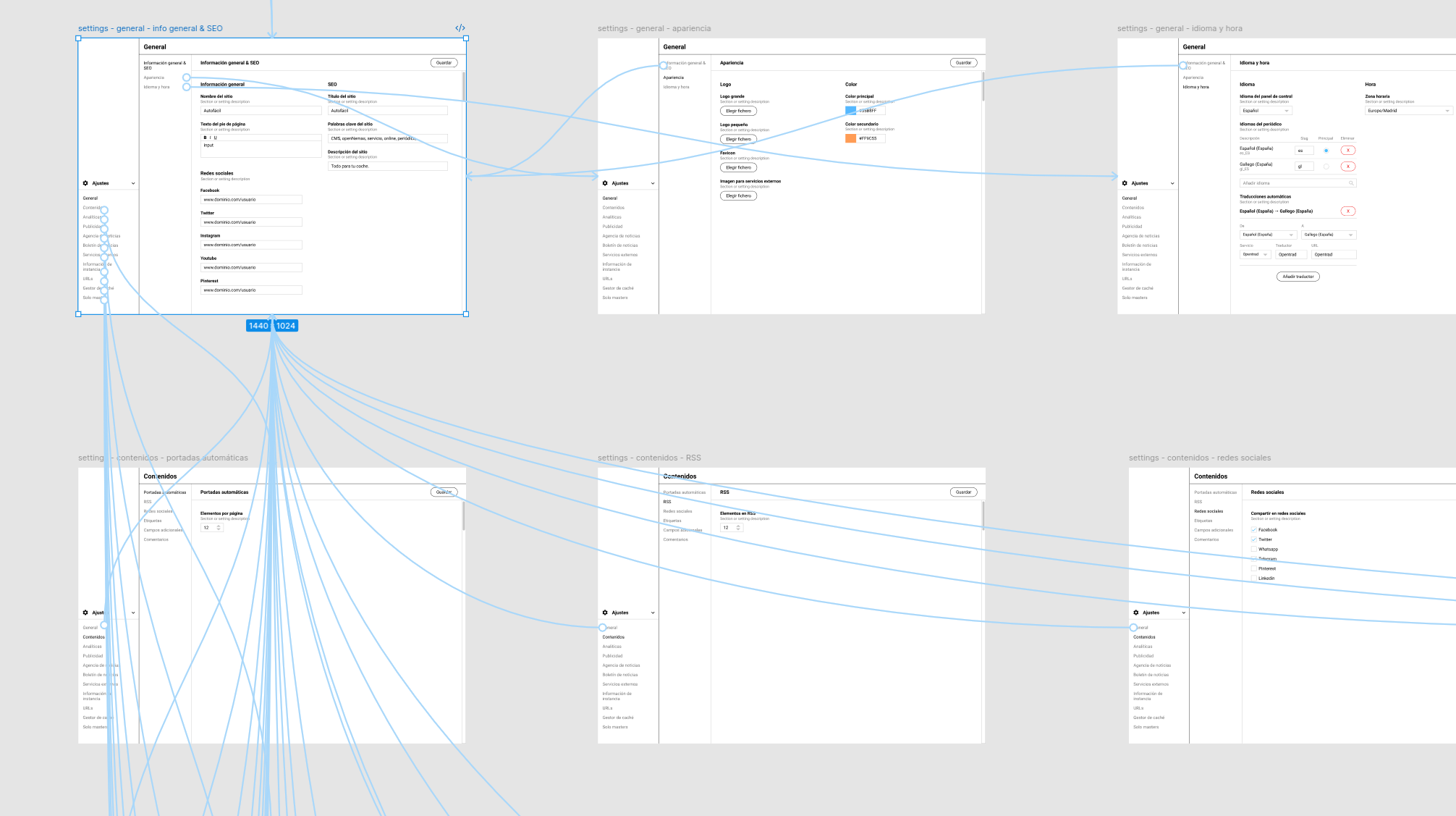This screenshot has width=1456, height=816.
Task: Select Campos adicionales in redes sociales frame
Action: 1214,530
